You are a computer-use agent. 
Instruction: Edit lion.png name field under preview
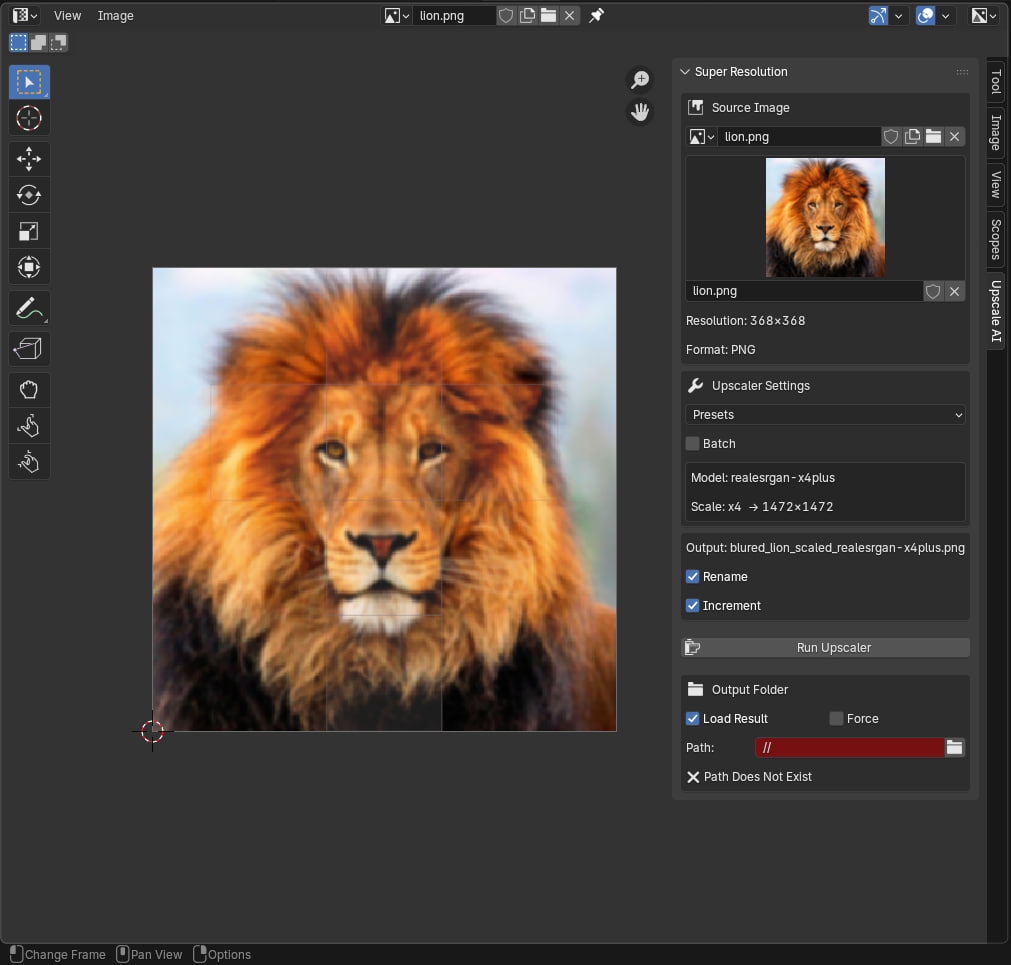[x=804, y=291]
